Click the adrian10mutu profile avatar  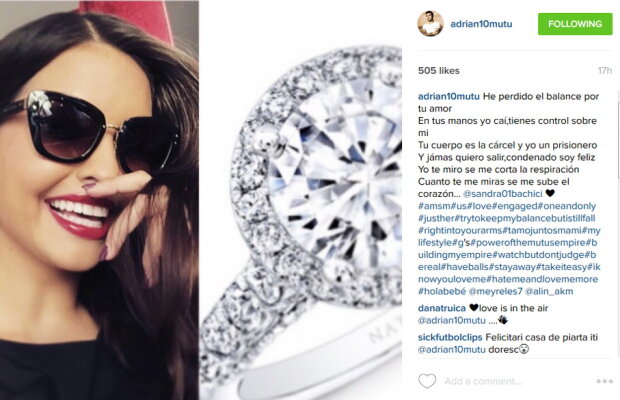(x=431, y=24)
